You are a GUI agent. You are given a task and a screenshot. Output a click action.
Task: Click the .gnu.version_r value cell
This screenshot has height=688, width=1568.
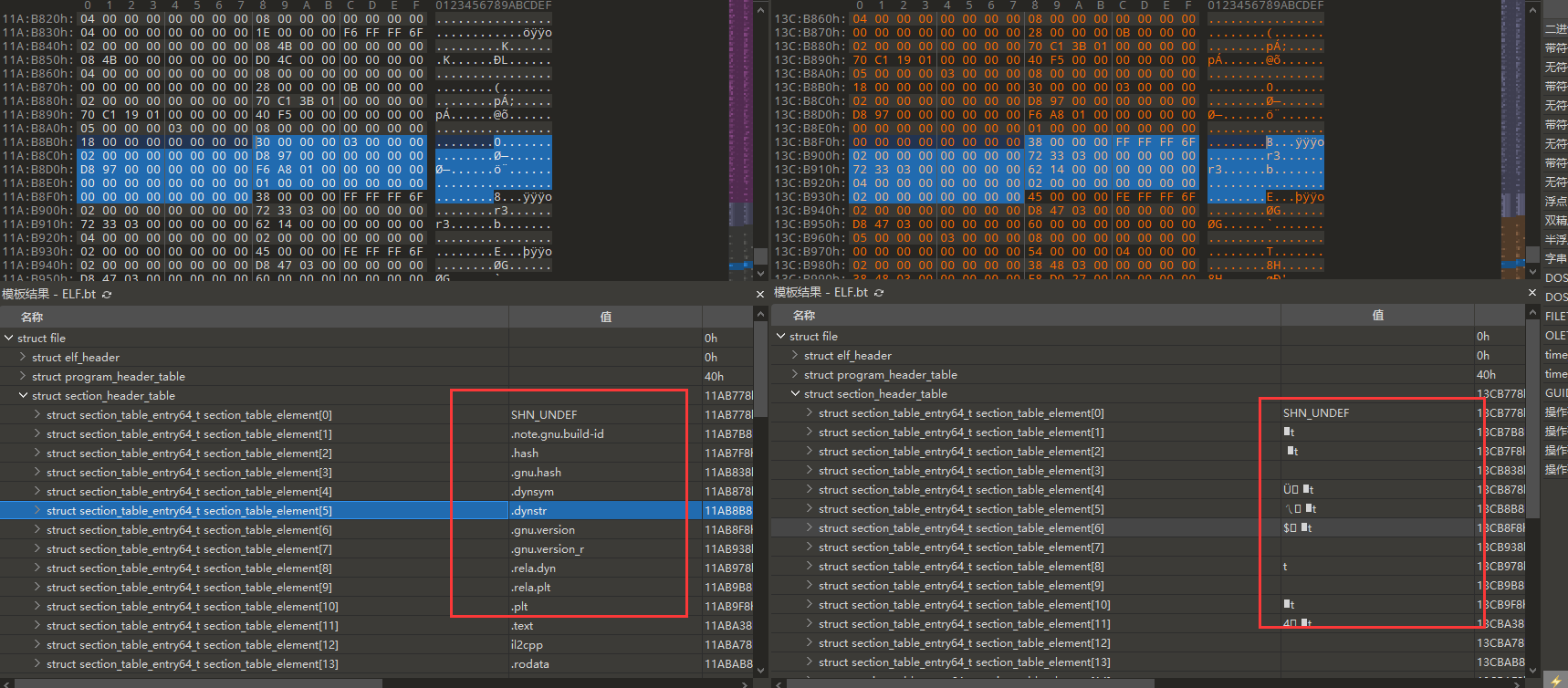click(605, 549)
